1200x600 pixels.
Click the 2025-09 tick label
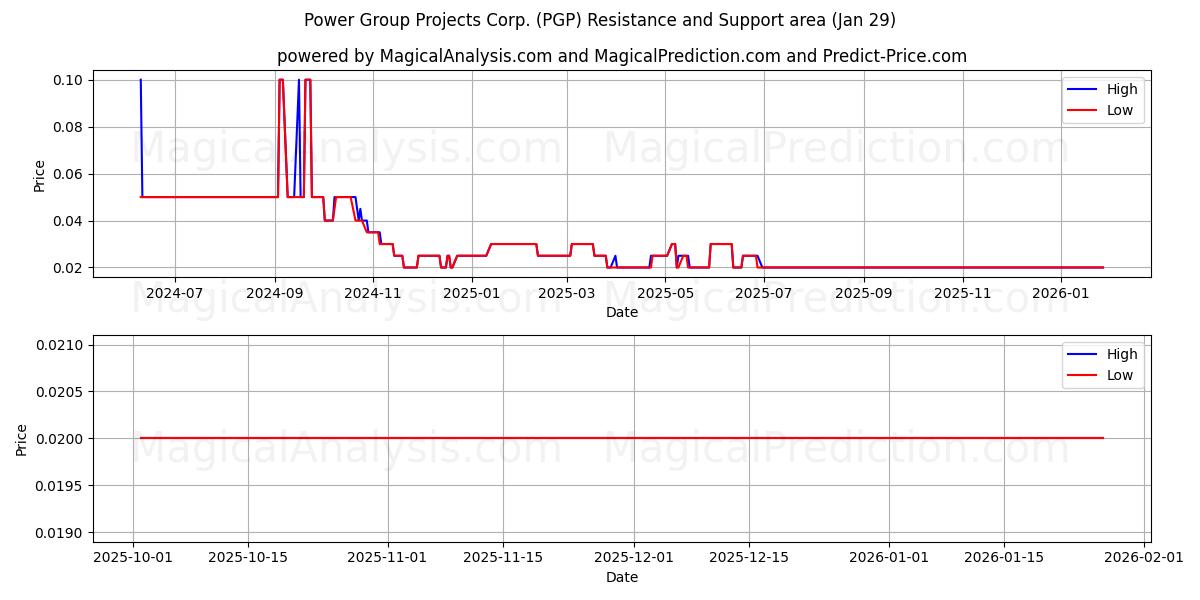[x=863, y=294]
